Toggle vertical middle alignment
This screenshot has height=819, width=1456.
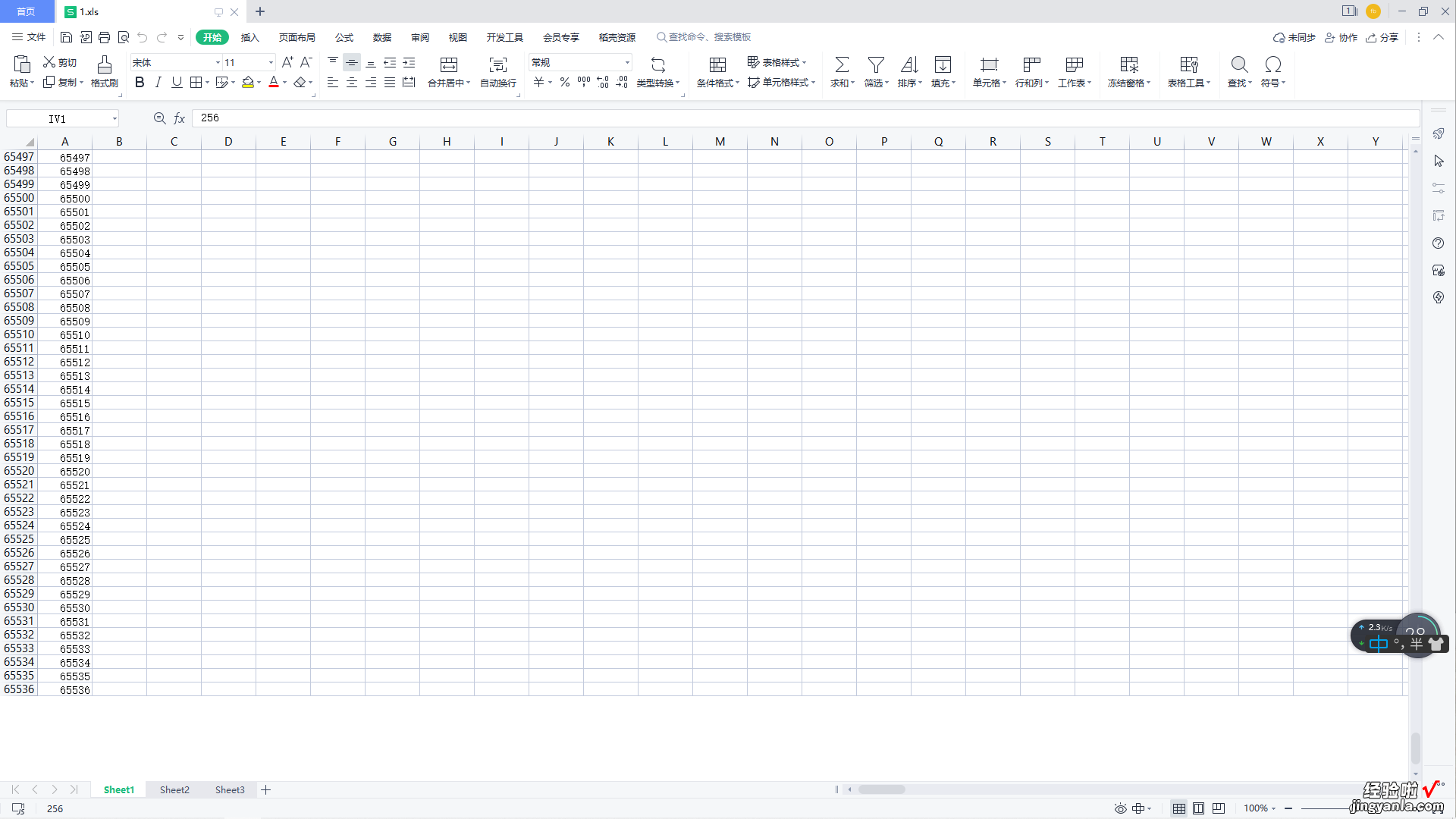pyautogui.click(x=352, y=62)
